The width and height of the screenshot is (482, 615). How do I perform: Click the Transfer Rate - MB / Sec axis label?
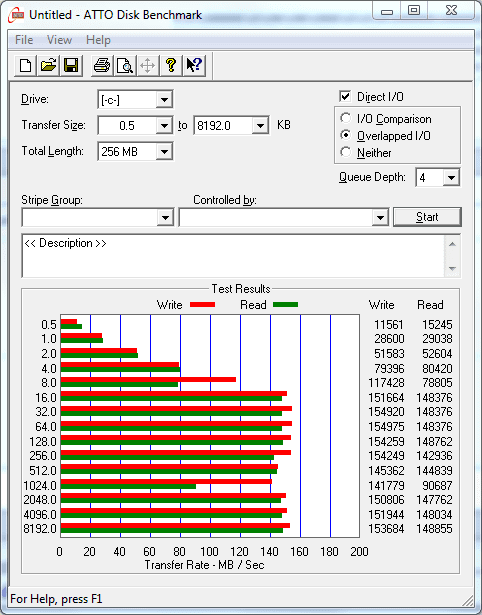pos(204,565)
